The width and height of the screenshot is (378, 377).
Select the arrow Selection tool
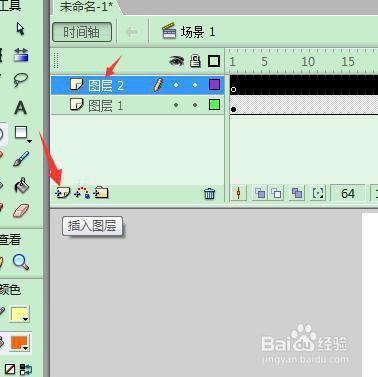pyautogui.click(x=20, y=29)
